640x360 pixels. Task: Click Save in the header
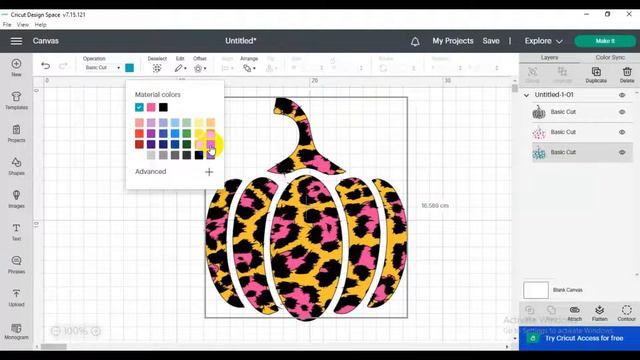pos(491,41)
